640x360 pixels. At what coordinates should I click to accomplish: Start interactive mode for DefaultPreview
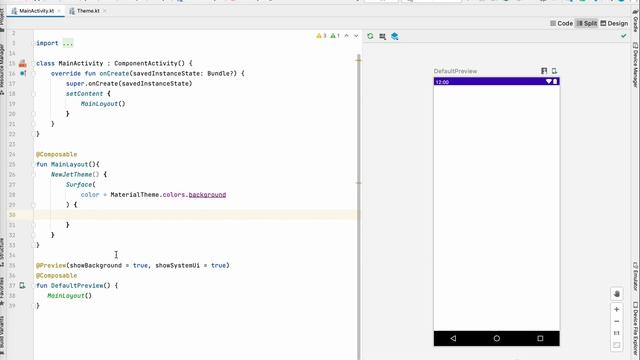544,71
